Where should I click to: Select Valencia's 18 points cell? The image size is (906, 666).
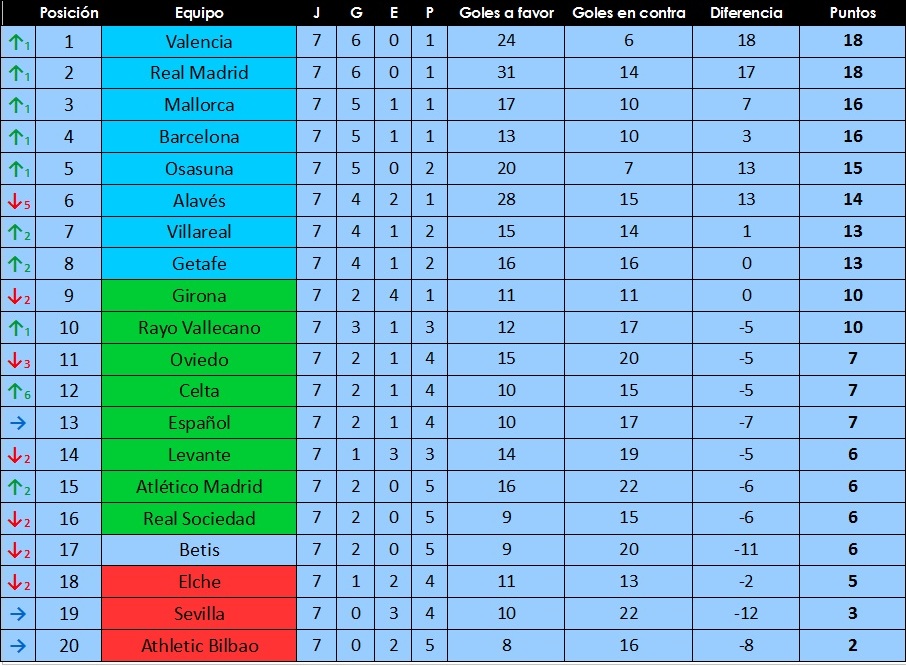(852, 42)
